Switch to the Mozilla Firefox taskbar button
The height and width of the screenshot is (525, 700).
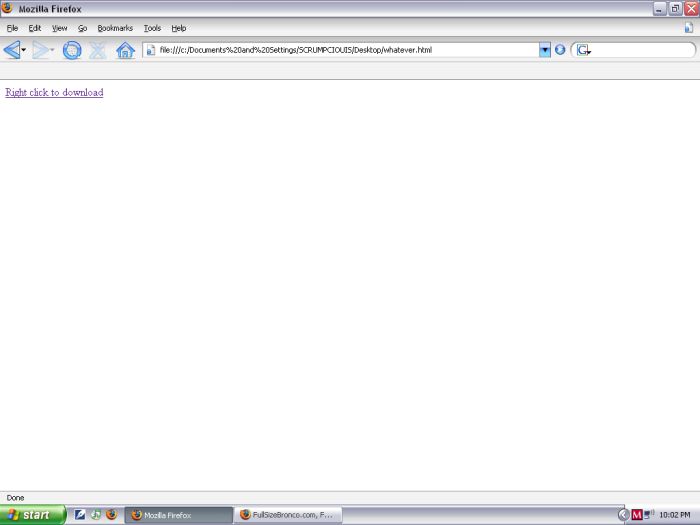click(179, 515)
